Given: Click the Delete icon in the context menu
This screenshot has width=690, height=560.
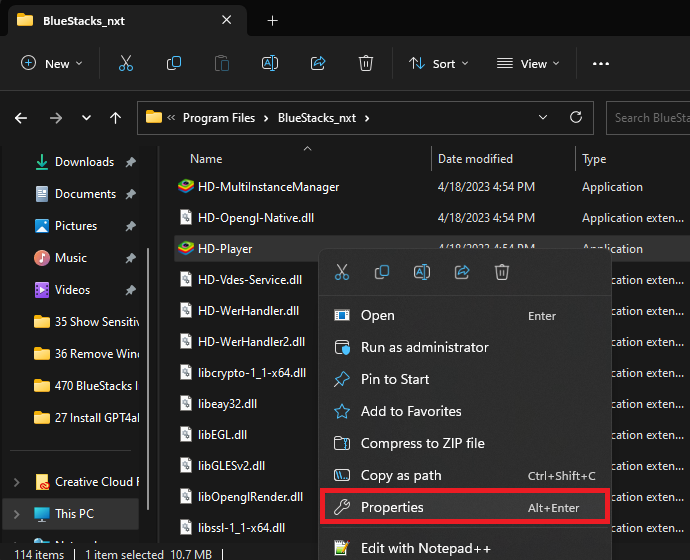Looking at the screenshot, I should pyautogui.click(x=502, y=272).
